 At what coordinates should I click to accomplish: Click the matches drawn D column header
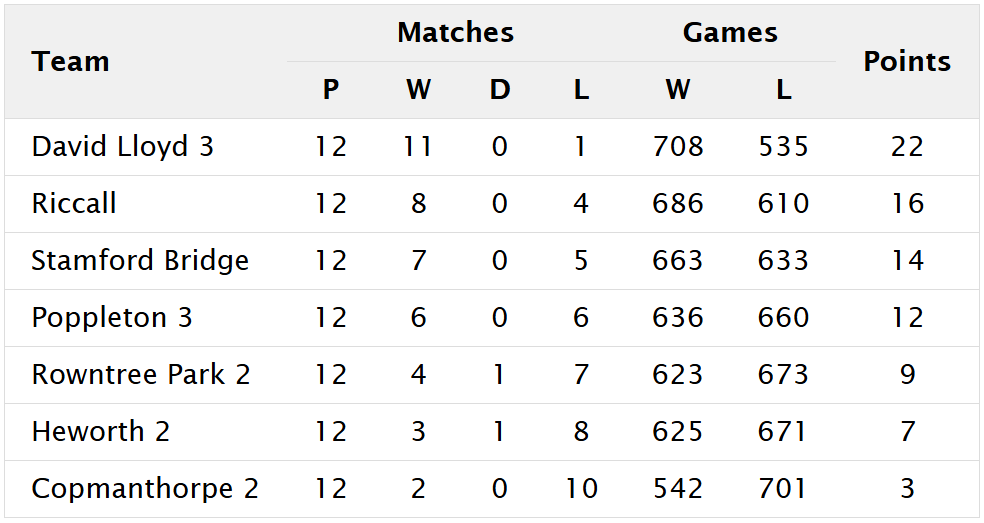click(x=500, y=90)
